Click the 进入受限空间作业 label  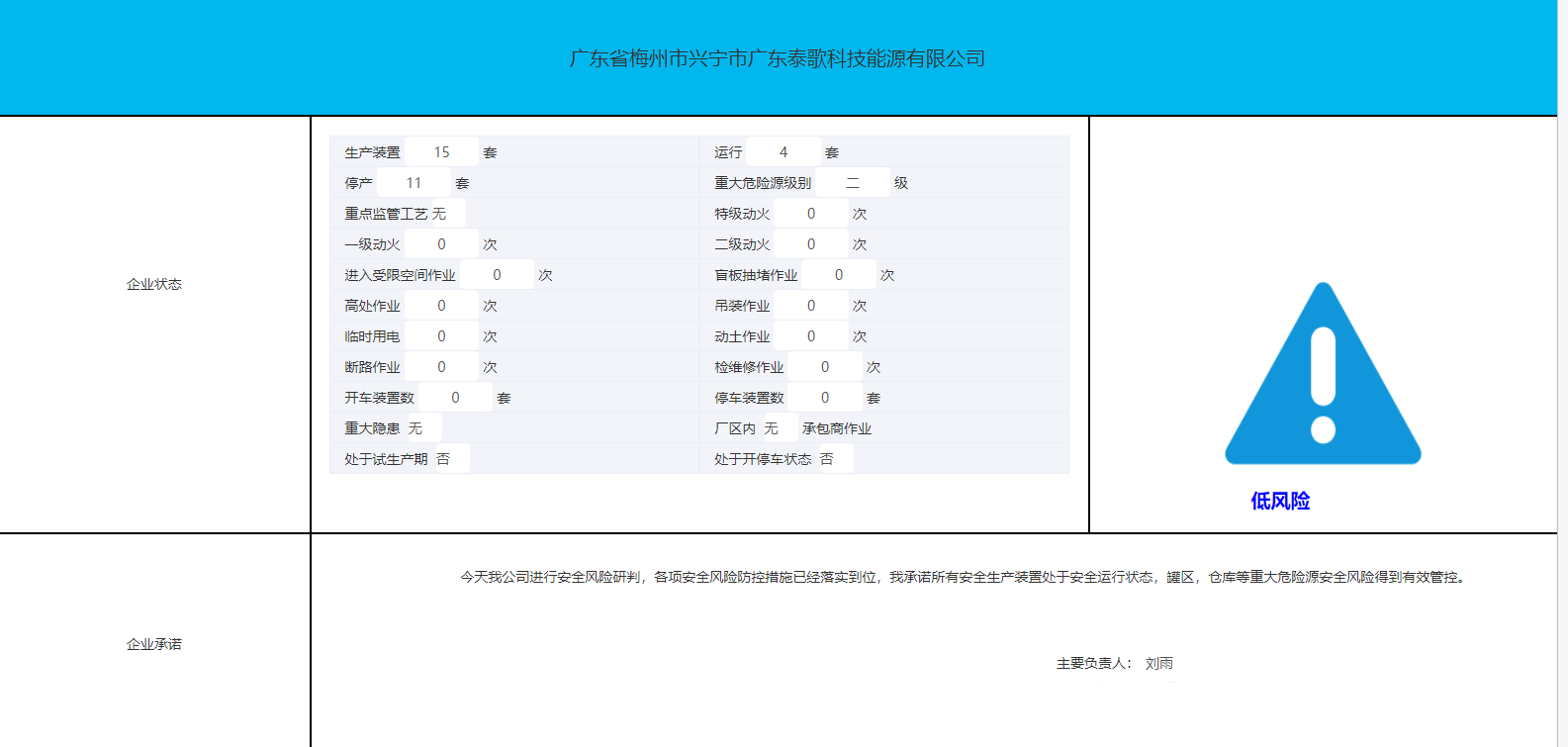[400, 275]
